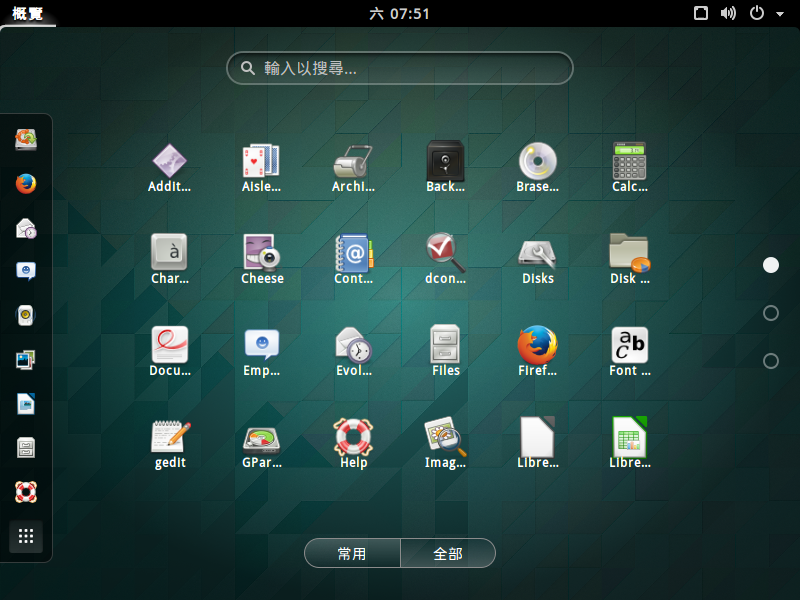Viewport: 800px width, 600px height.
Task: Open the Disks utility icon
Action: point(537,253)
